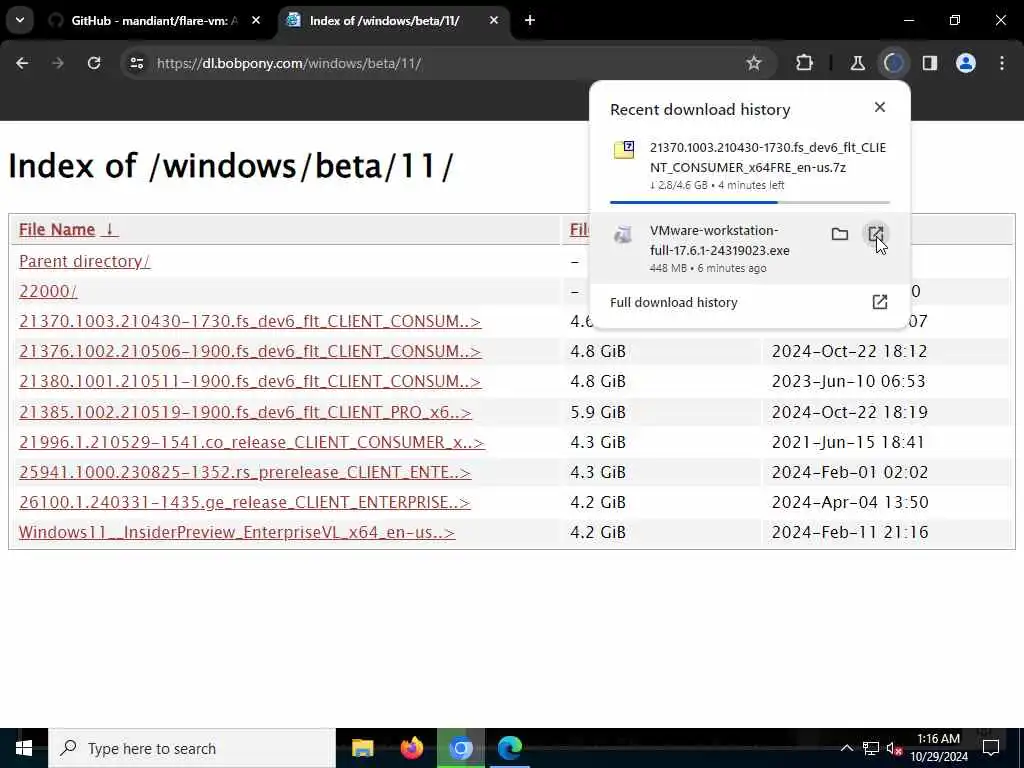Select date 2024-Apr-04 13:50

coord(850,502)
